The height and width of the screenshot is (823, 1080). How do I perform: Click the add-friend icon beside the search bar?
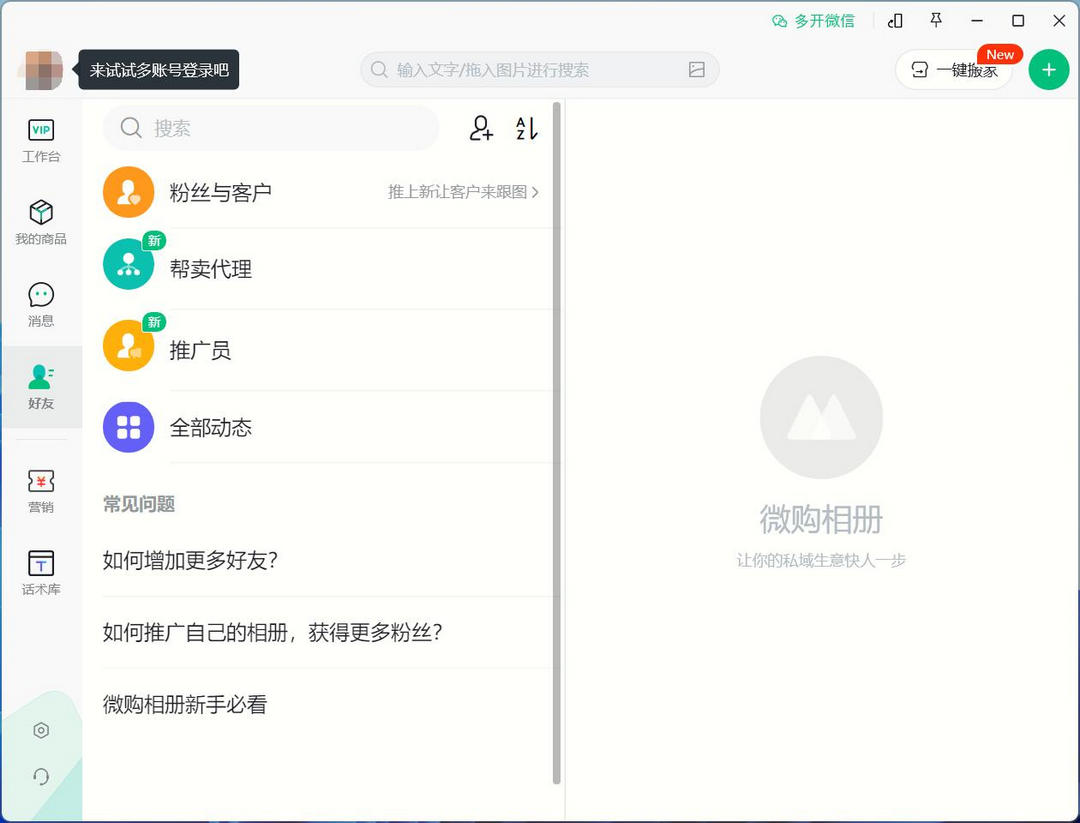480,128
